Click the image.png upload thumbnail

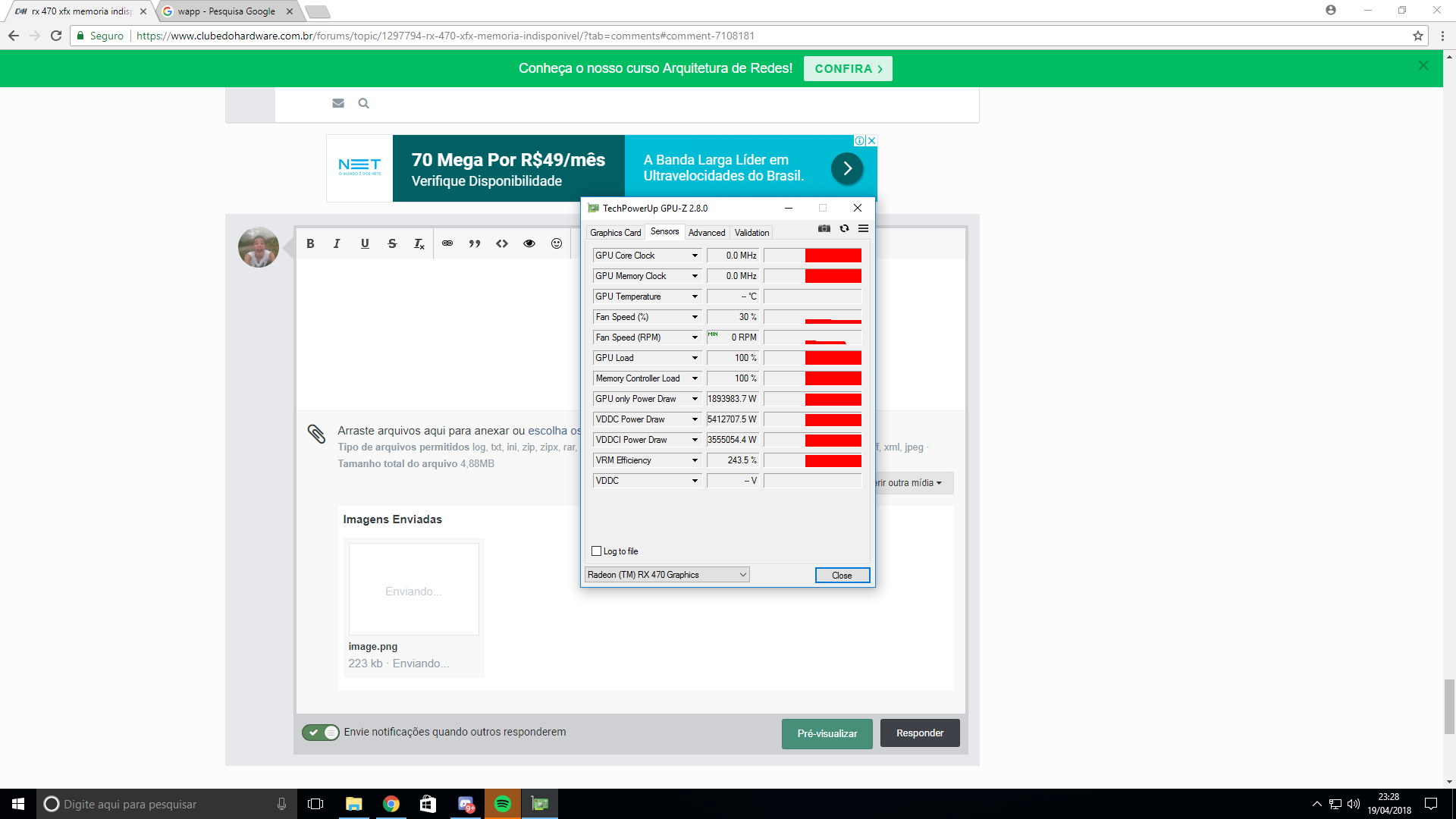(x=414, y=589)
